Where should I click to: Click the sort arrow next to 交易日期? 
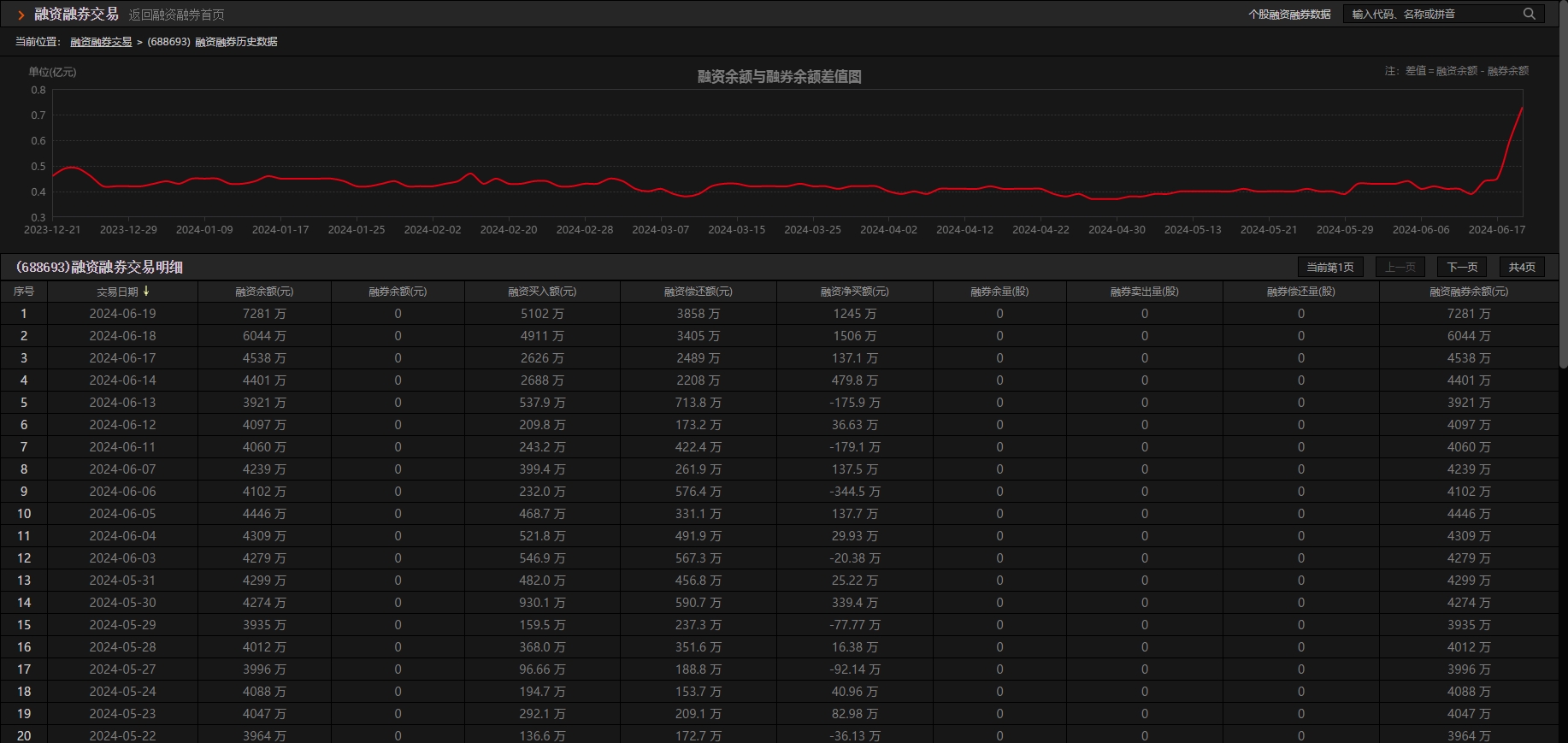pyautogui.click(x=146, y=292)
